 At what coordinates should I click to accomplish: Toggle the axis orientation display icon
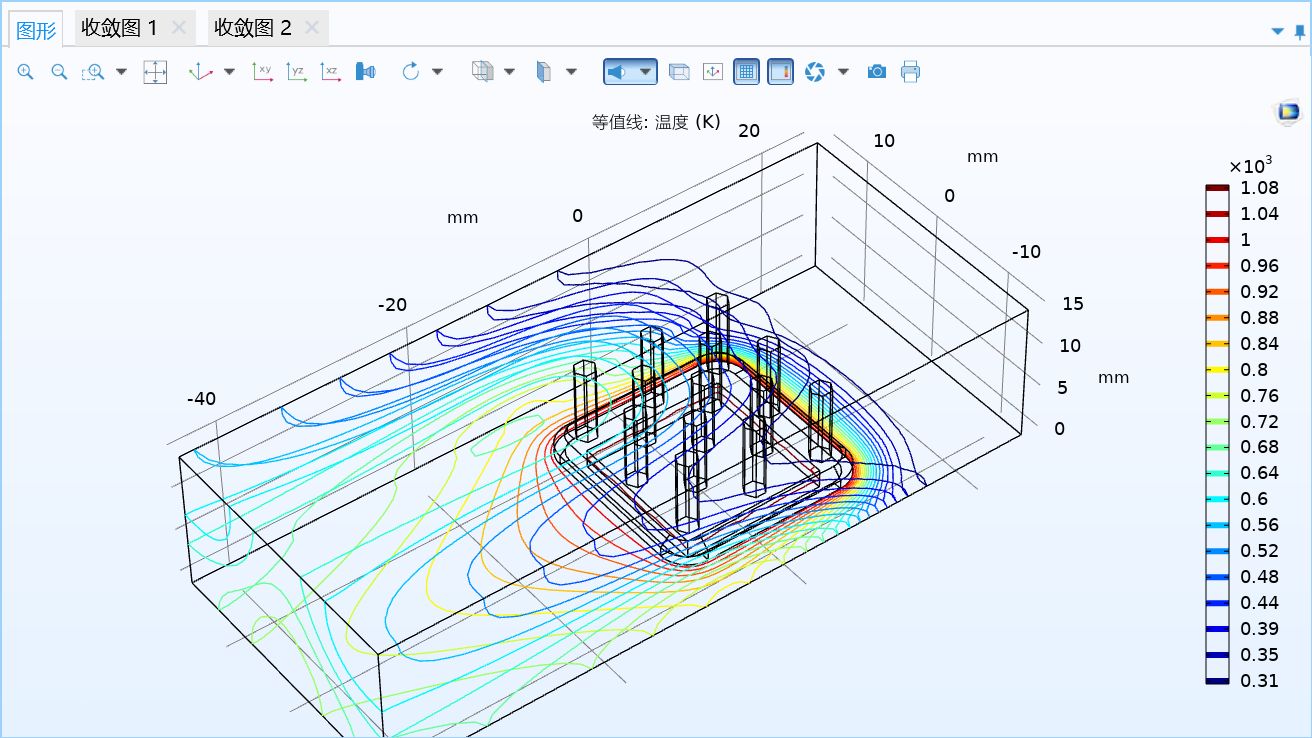pos(713,72)
